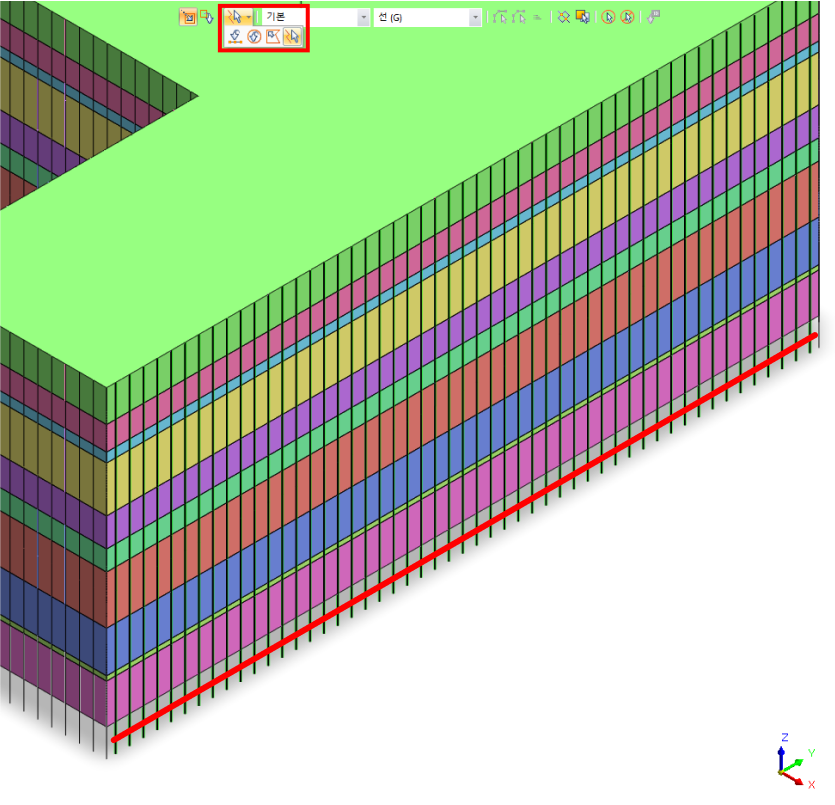Click the diamond cross-select icon

tap(563, 18)
